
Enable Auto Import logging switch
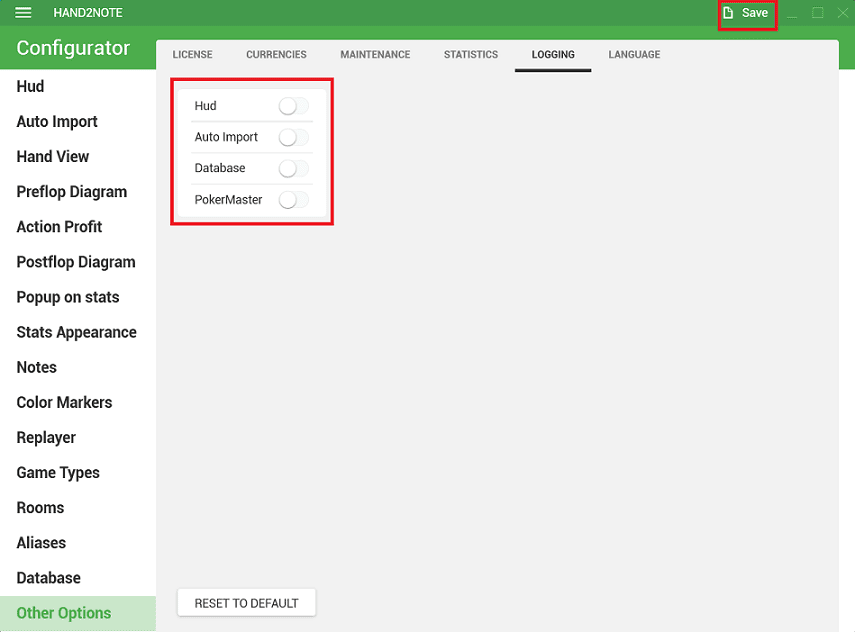[294, 137]
